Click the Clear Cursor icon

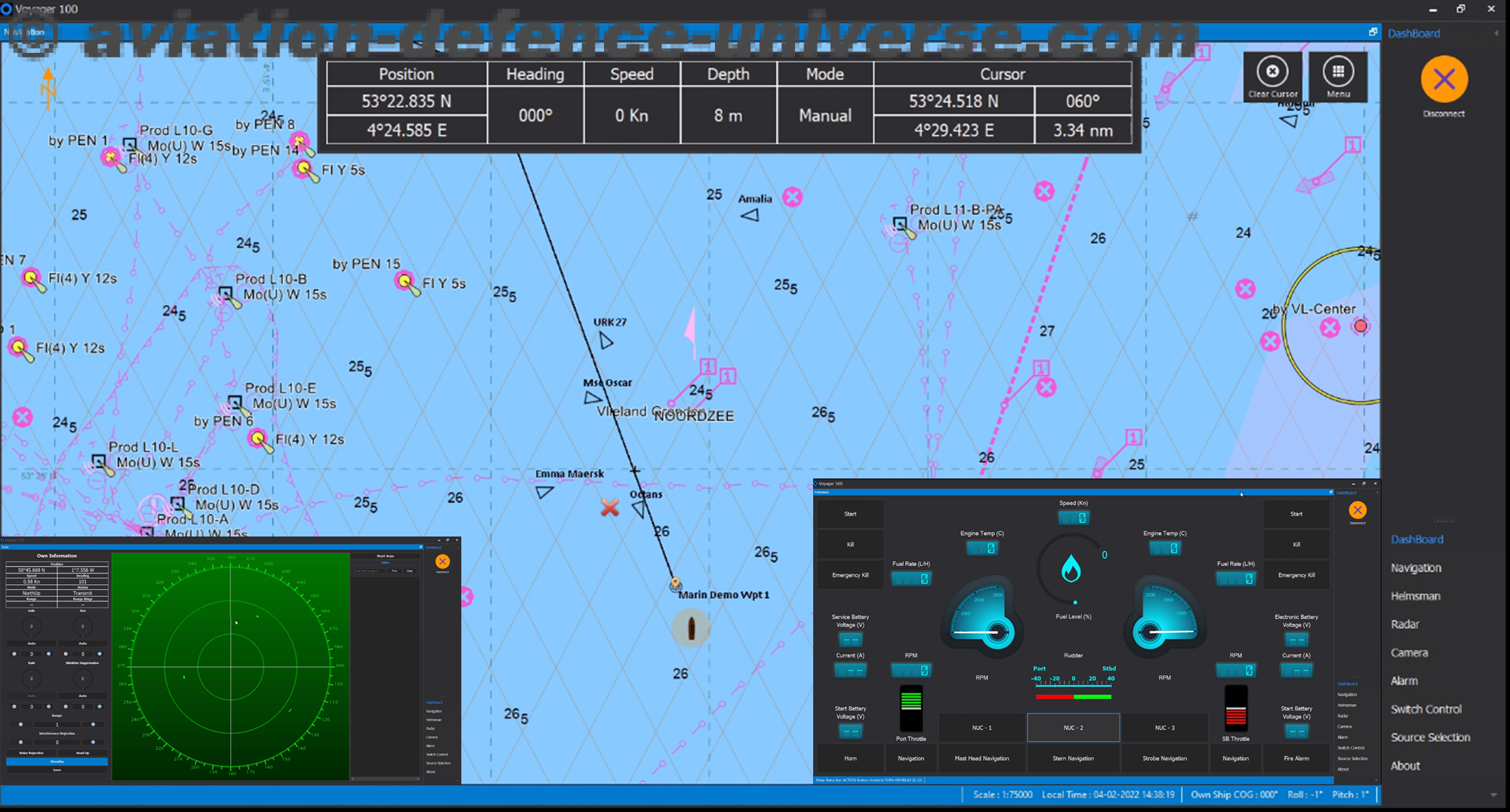[x=1272, y=72]
